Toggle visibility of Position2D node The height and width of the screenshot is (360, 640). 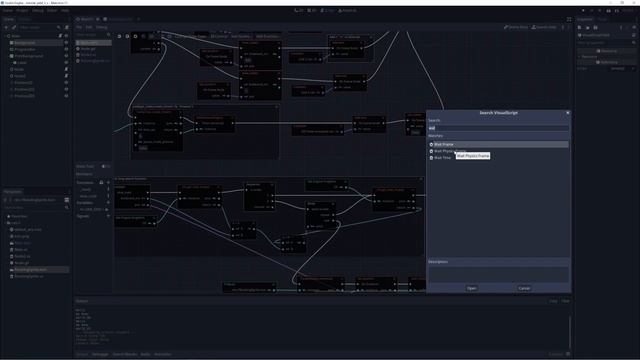pos(67,82)
